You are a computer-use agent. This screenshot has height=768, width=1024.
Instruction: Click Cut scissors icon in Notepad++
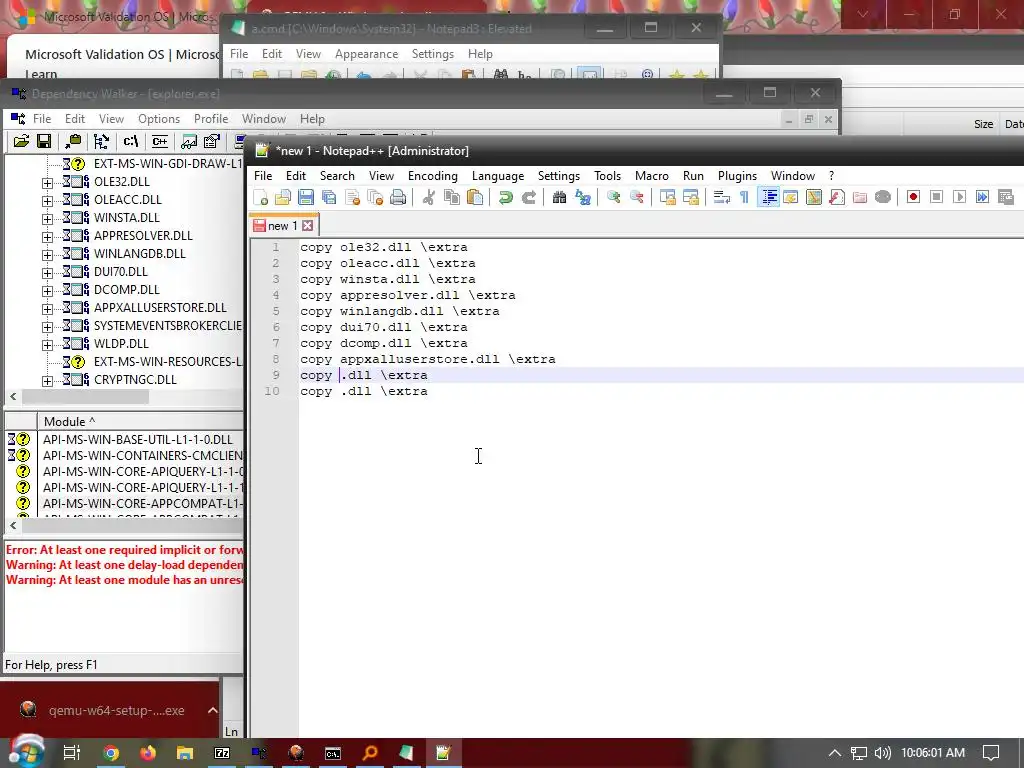pos(428,197)
